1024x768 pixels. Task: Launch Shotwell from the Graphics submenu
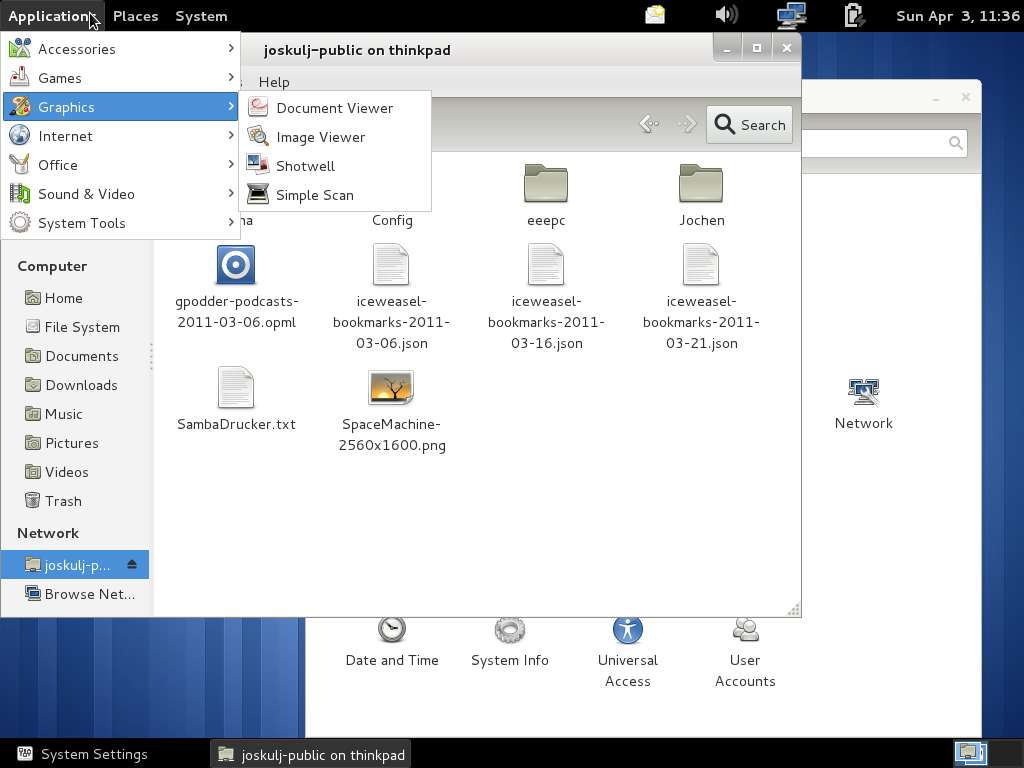click(305, 166)
